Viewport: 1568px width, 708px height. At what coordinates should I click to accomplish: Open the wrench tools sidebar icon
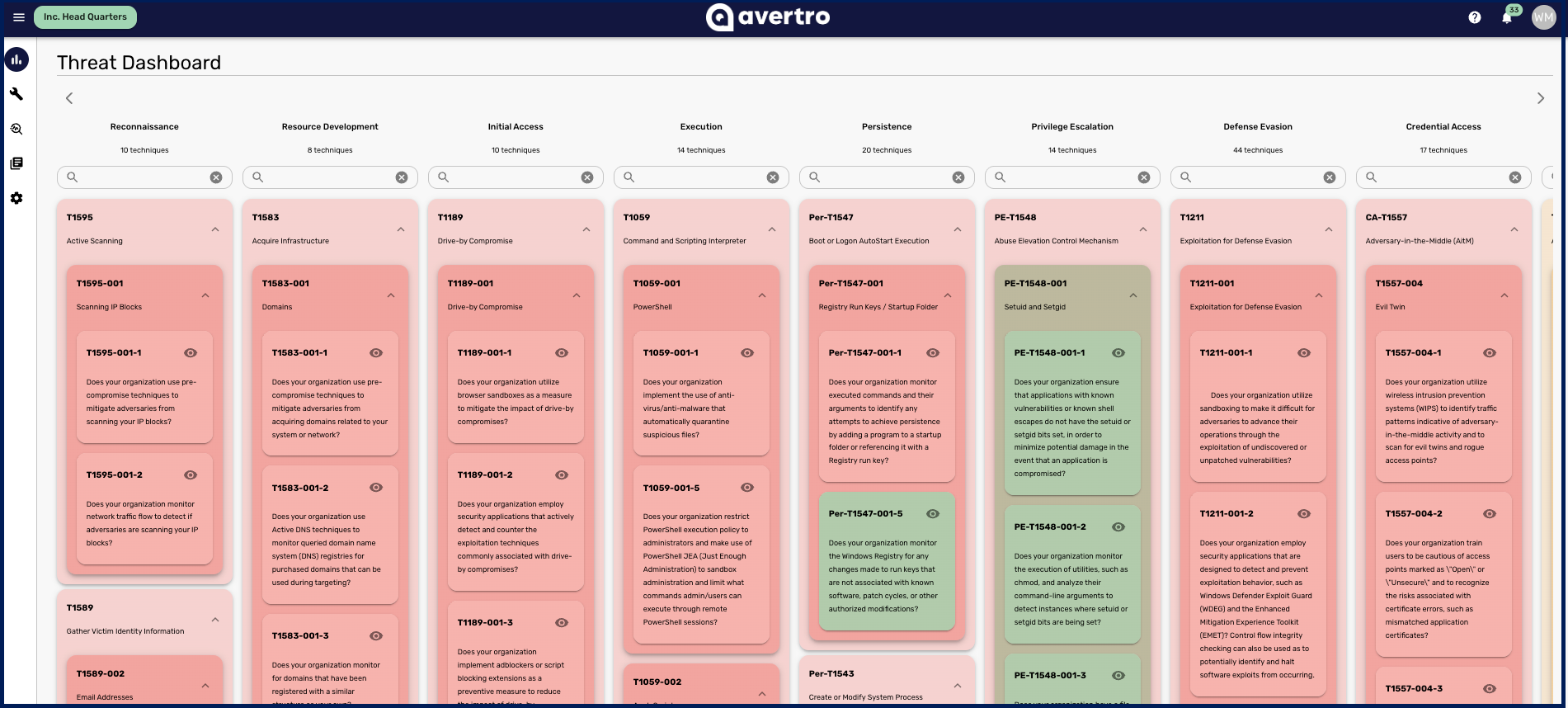[x=16, y=94]
